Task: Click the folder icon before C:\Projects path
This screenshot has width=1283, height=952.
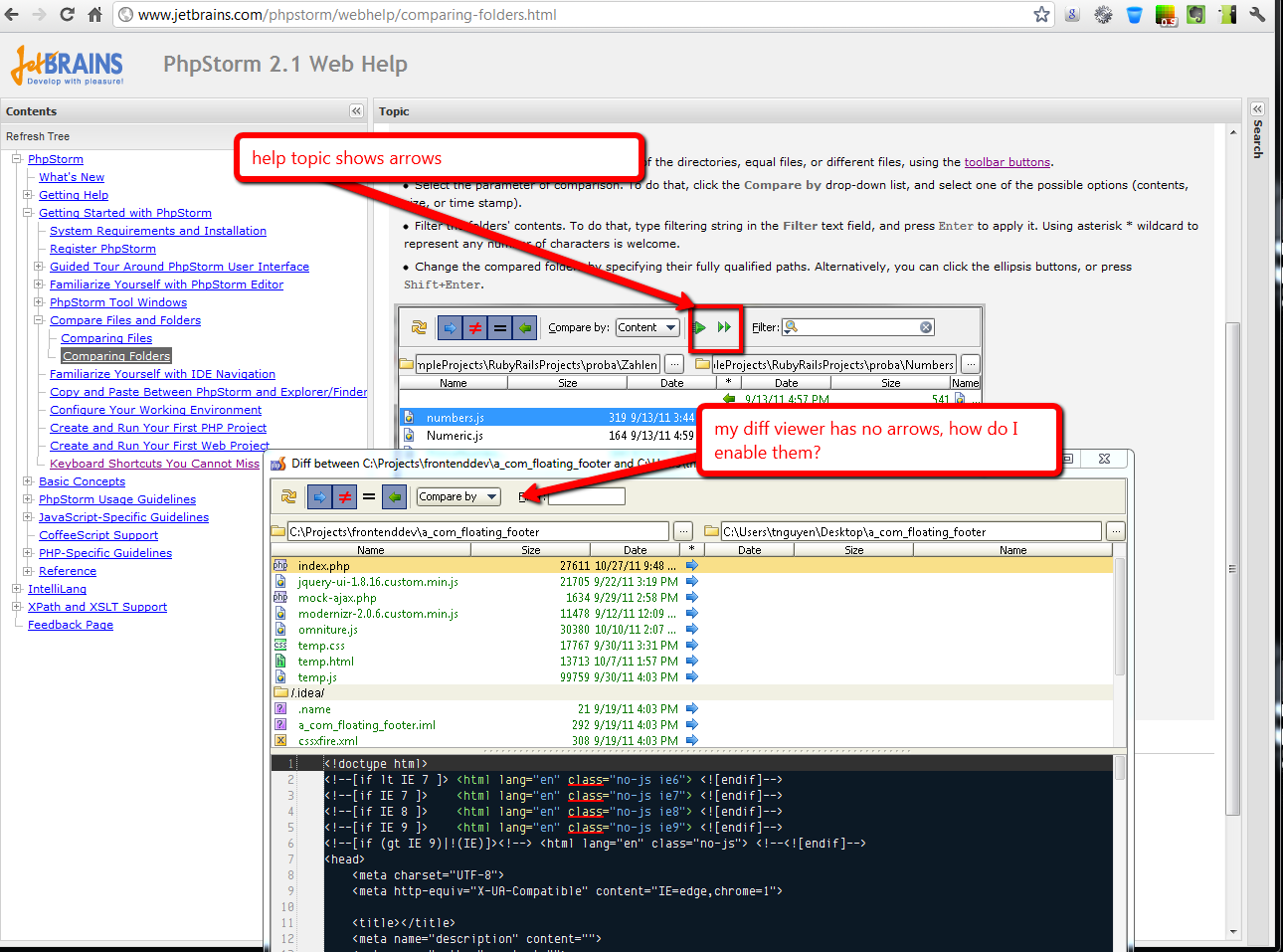Action: pyautogui.click(x=278, y=532)
